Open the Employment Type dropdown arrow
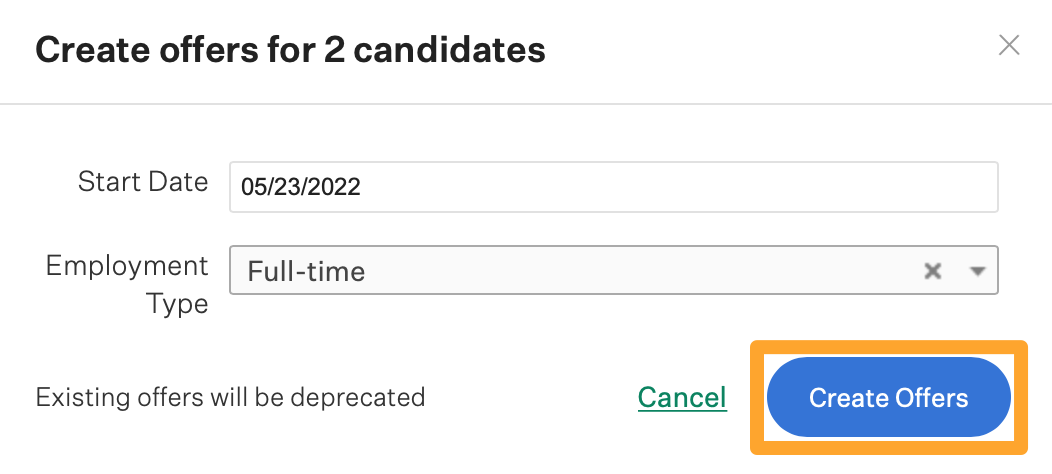Screen dimensions: 1052x474 pyautogui.click(x=978, y=271)
